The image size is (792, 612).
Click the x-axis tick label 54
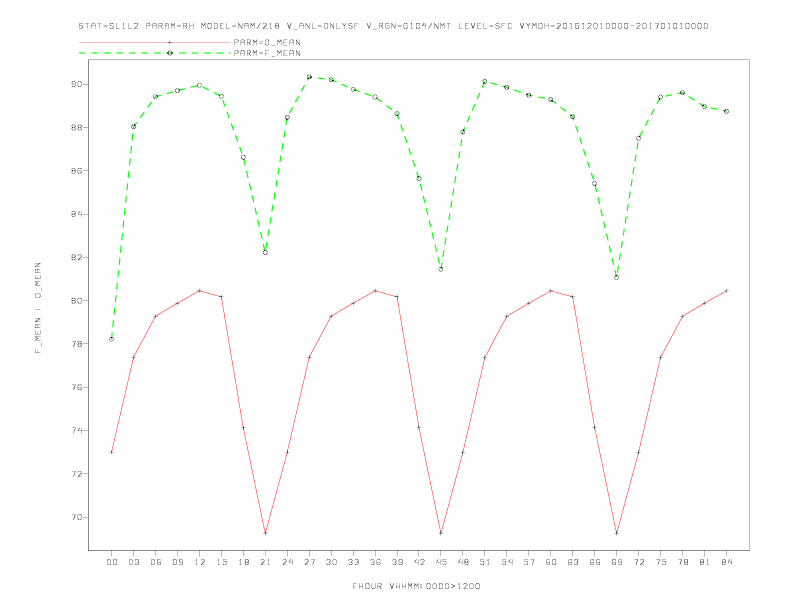(x=507, y=562)
